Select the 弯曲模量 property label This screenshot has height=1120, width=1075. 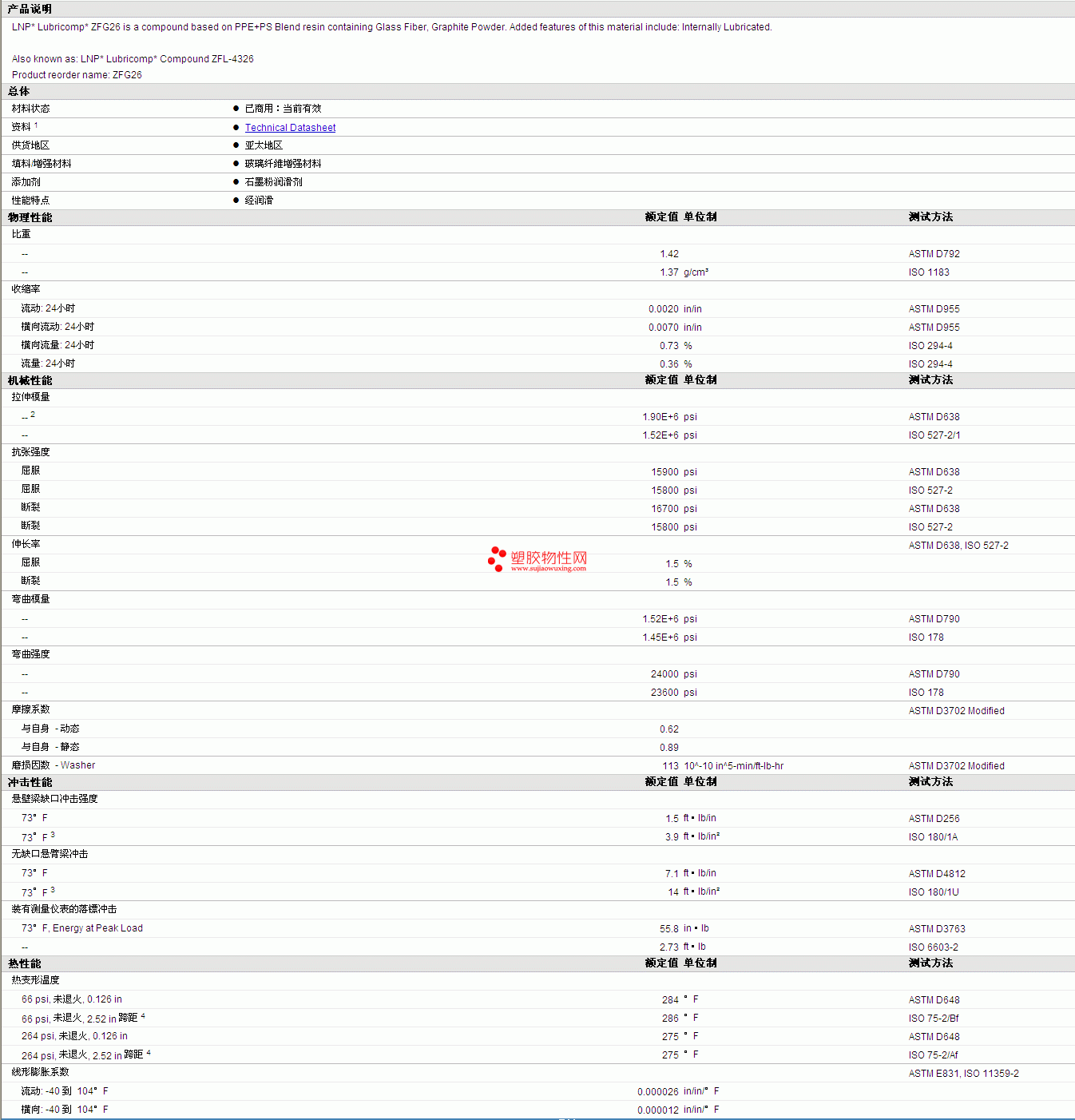click(30, 599)
